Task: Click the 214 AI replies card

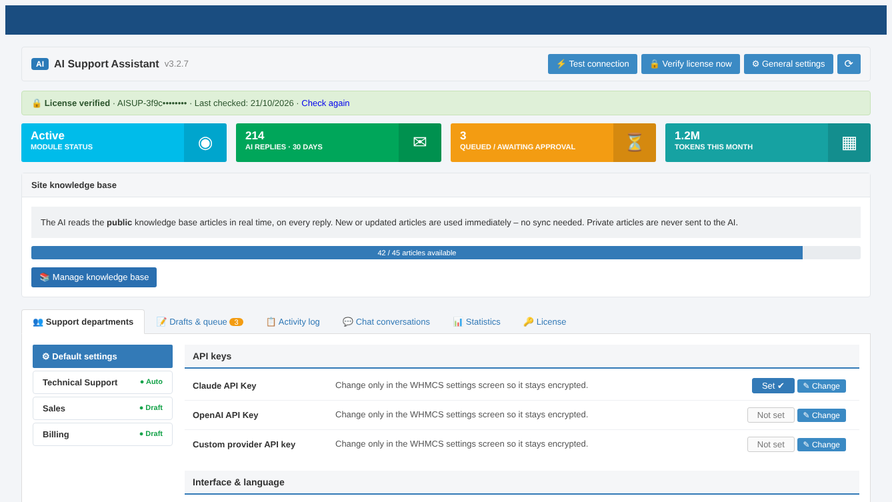Action: click(x=338, y=143)
